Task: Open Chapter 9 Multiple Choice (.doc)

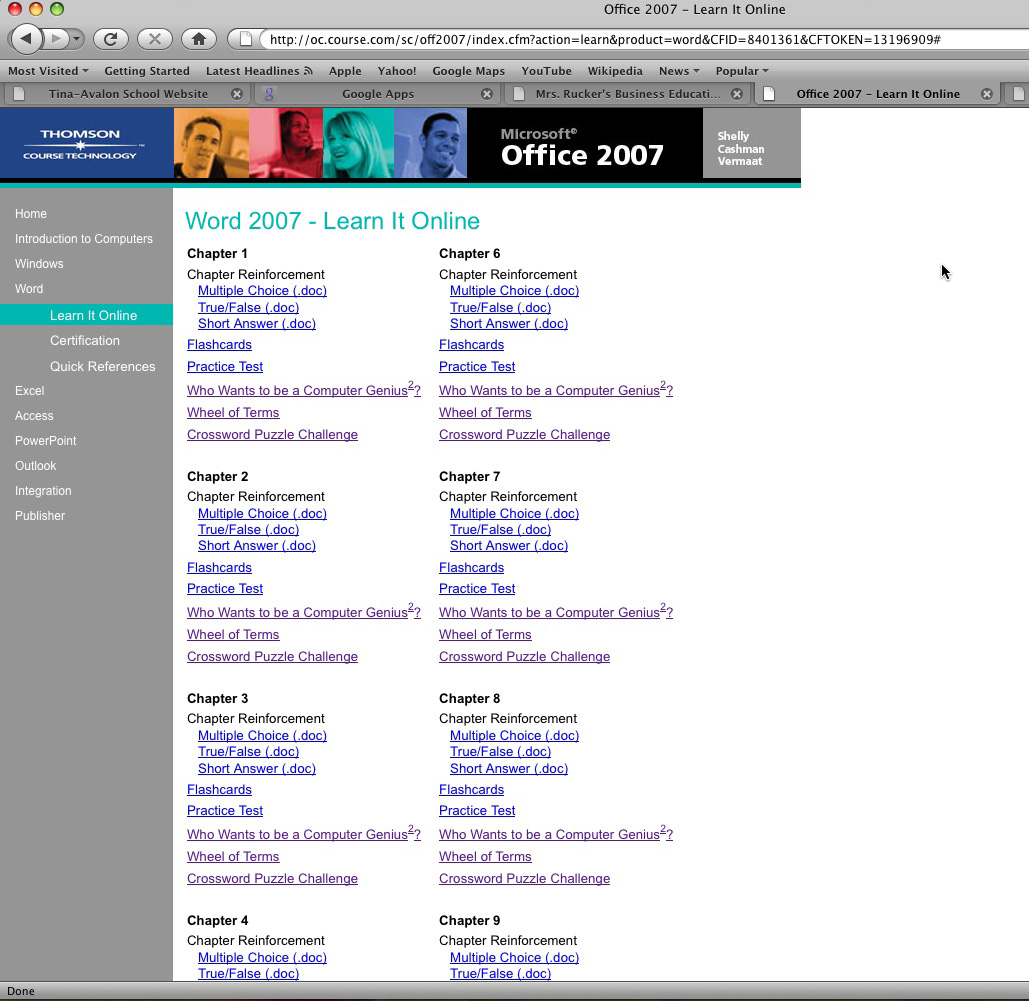Action: tap(514, 958)
